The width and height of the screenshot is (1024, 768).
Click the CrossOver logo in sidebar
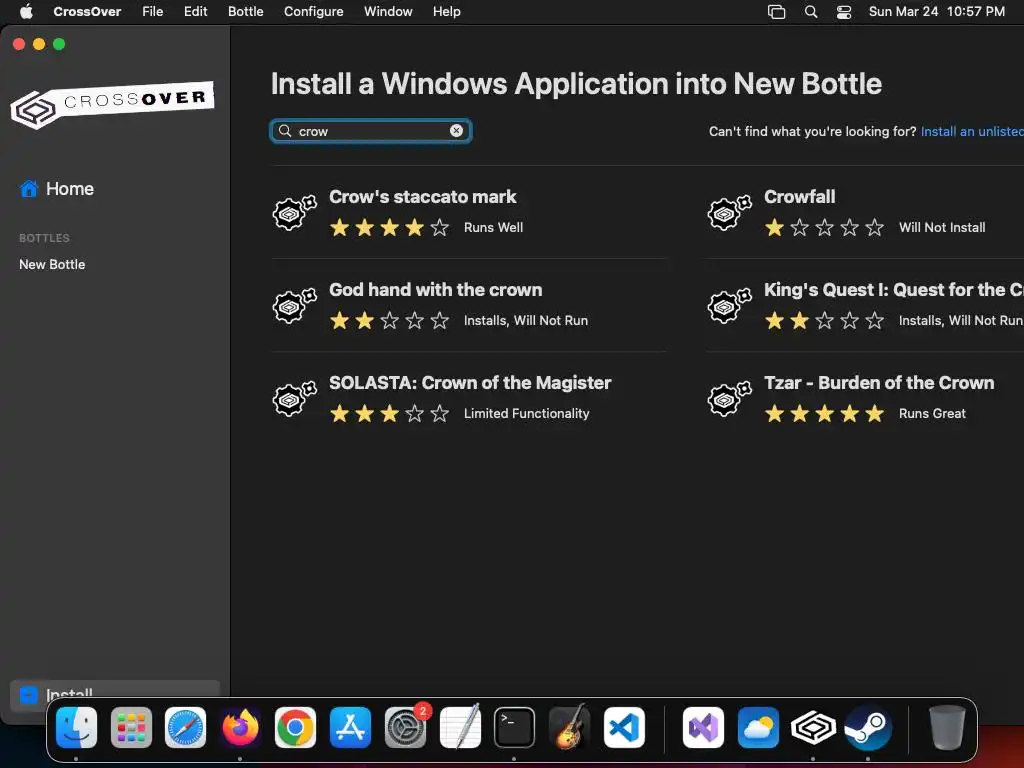click(112, 104)
